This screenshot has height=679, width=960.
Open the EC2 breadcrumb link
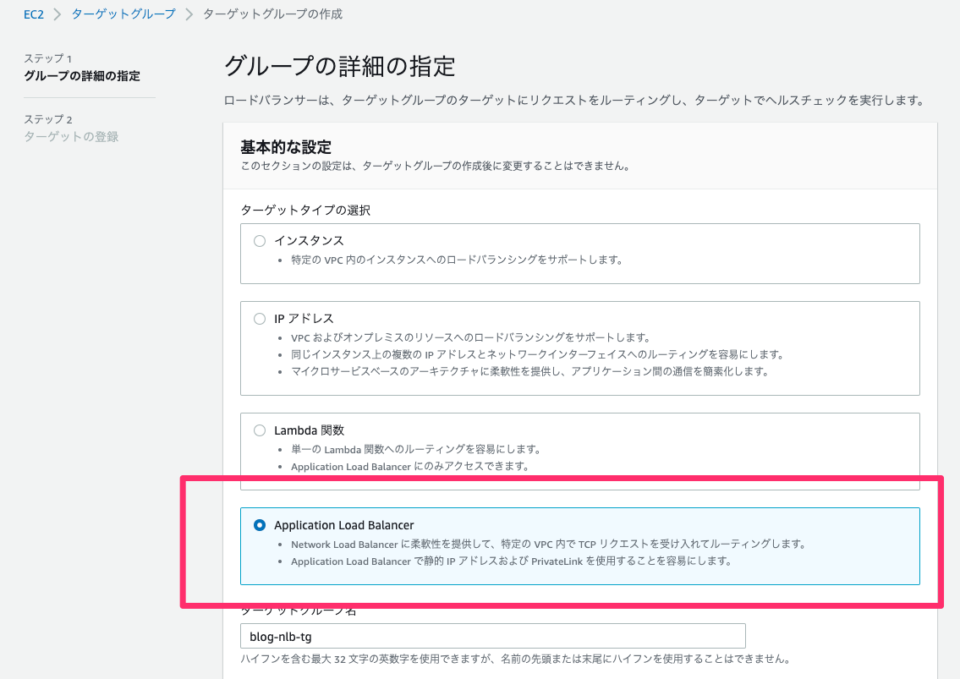[34, 14]
